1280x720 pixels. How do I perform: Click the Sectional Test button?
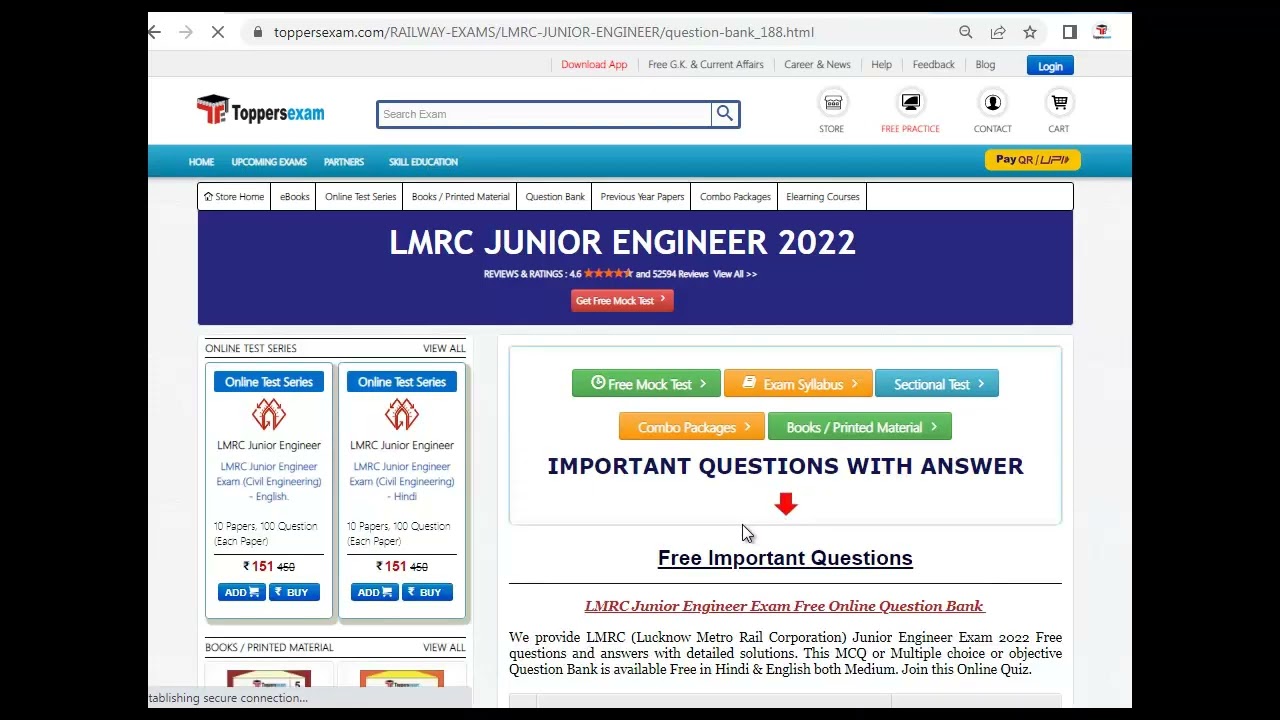point(937,384)
